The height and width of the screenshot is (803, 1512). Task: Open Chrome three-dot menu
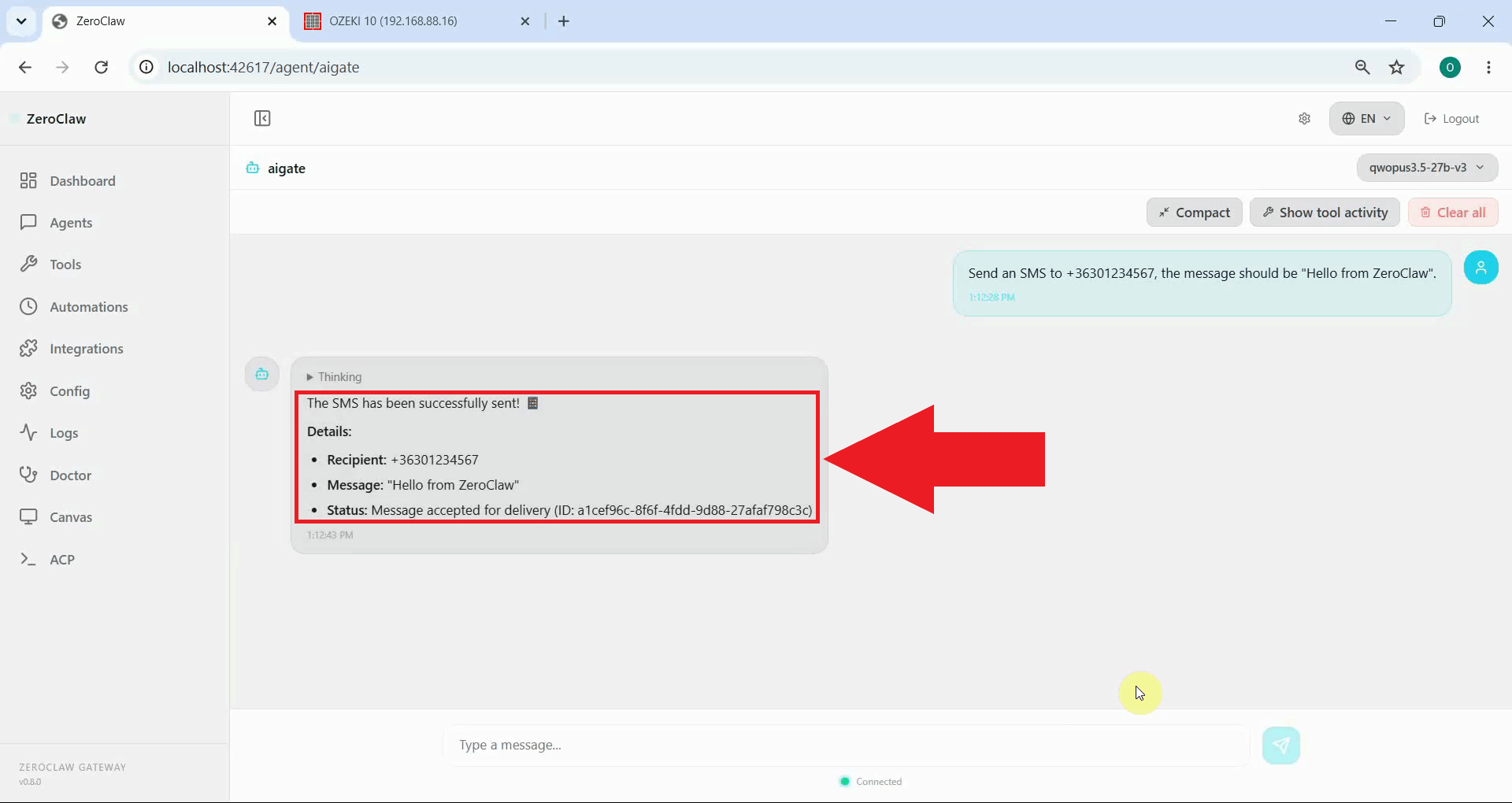tap(1488, 67)
